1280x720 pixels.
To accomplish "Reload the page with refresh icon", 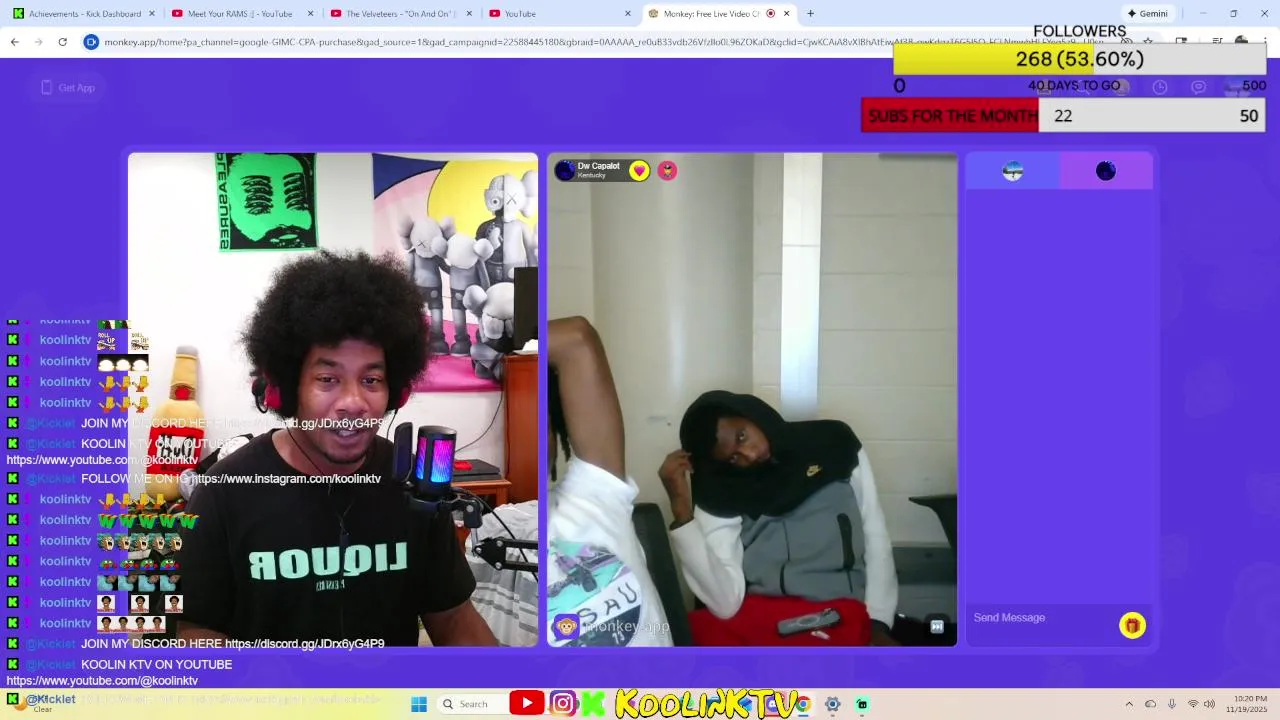I will point(62,42).
